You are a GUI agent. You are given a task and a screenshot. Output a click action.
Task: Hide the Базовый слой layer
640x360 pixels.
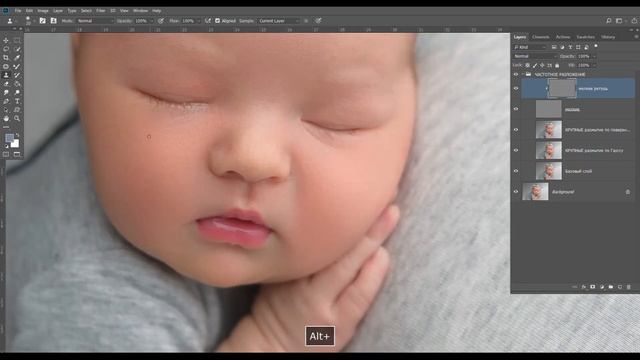516,171
